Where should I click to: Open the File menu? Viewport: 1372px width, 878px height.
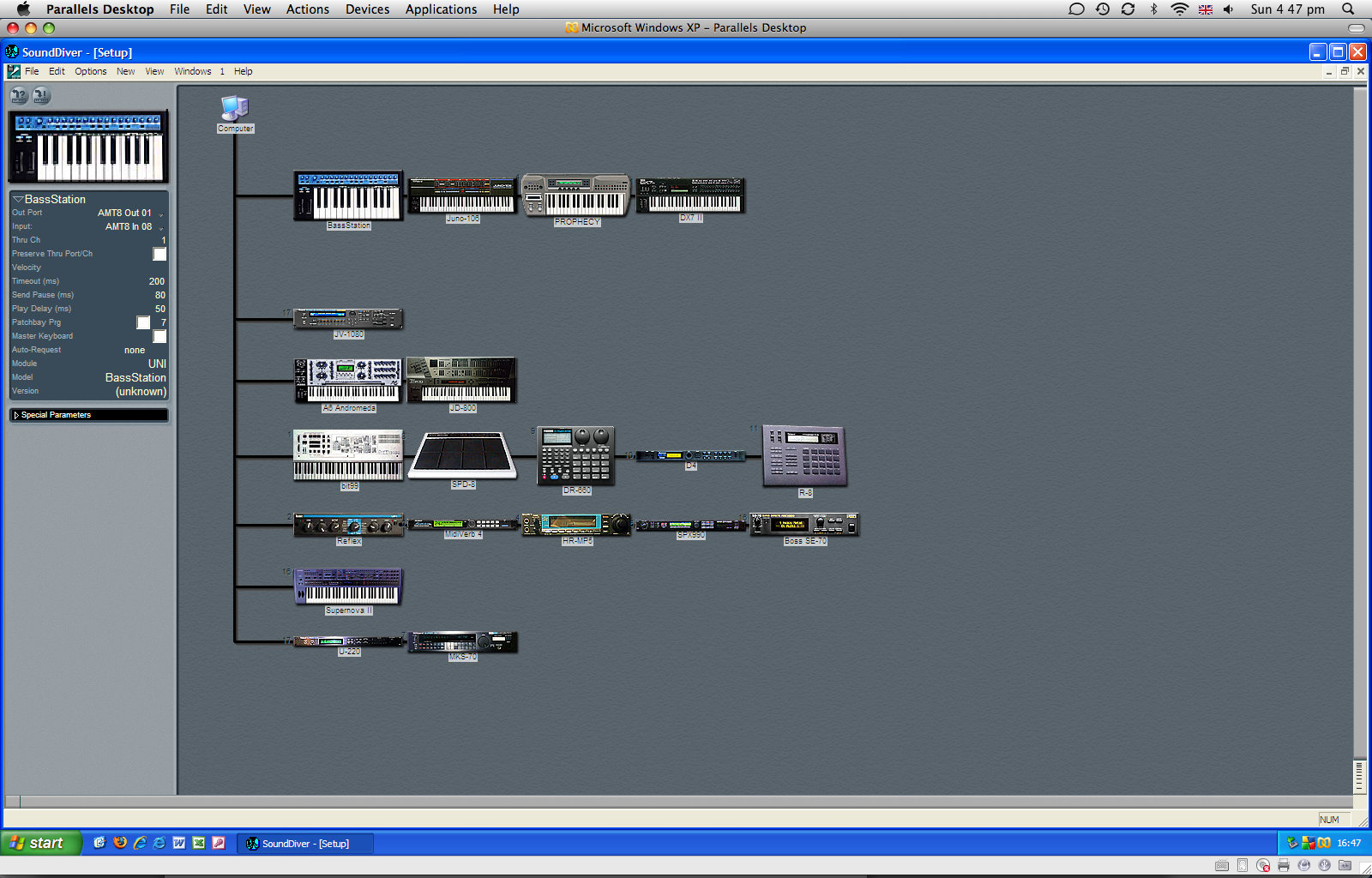[x=32, y=71]
